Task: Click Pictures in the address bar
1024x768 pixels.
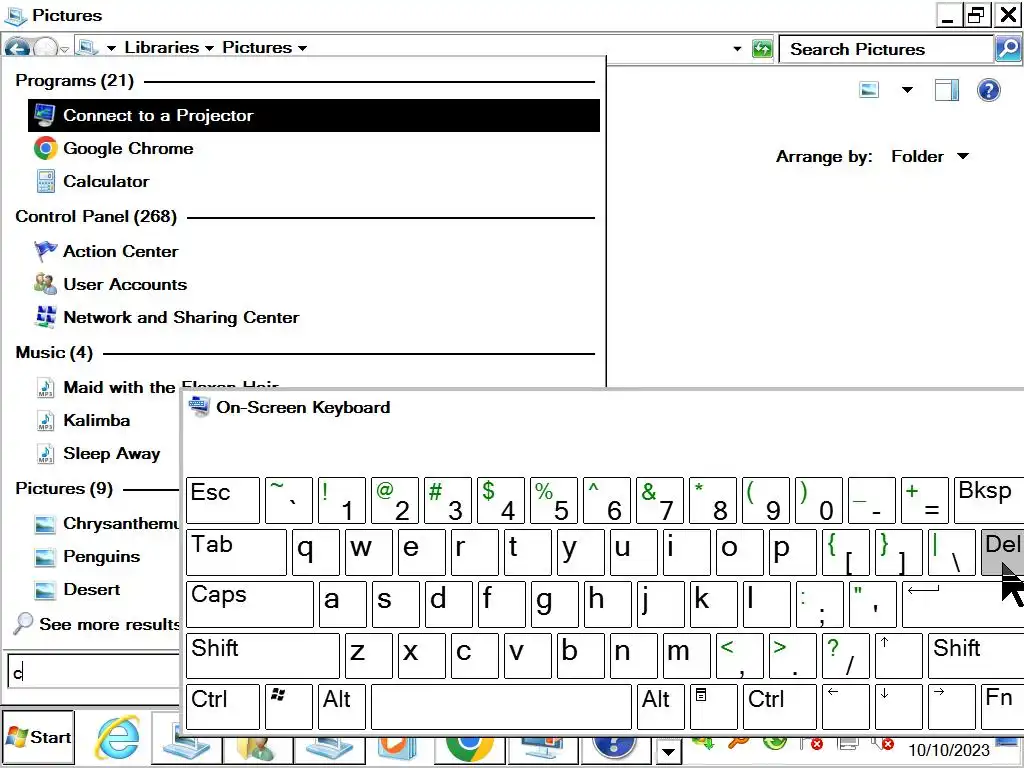Action: (x=257, y=48)
